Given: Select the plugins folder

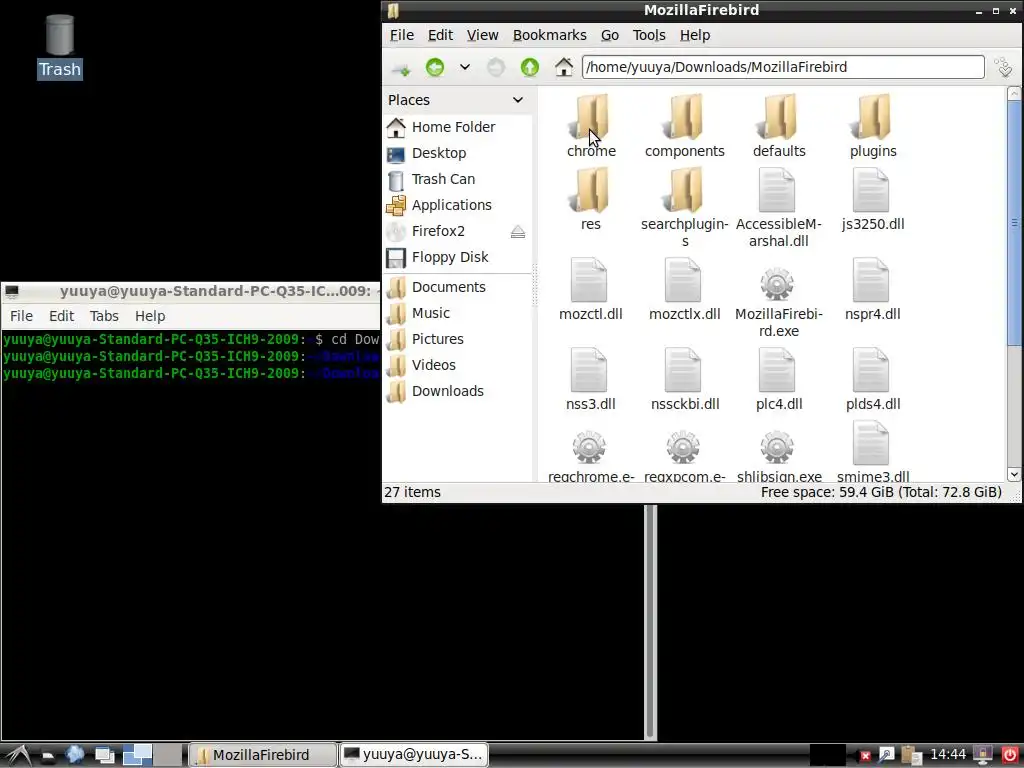Looking at the screenshot, I should tap(872, 117).
